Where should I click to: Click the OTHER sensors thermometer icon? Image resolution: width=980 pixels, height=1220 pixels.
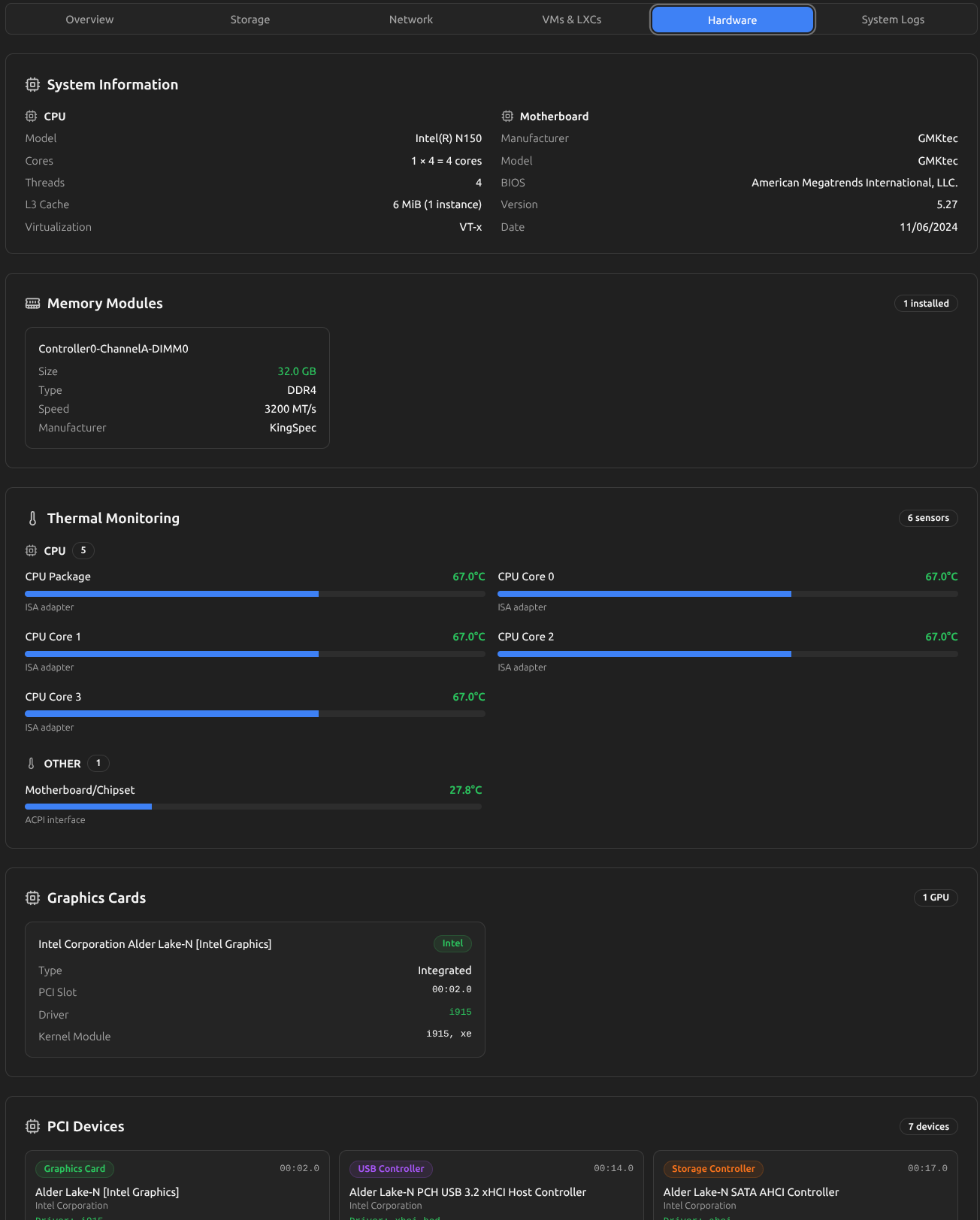pyautogui.click(x=31, y=764)
